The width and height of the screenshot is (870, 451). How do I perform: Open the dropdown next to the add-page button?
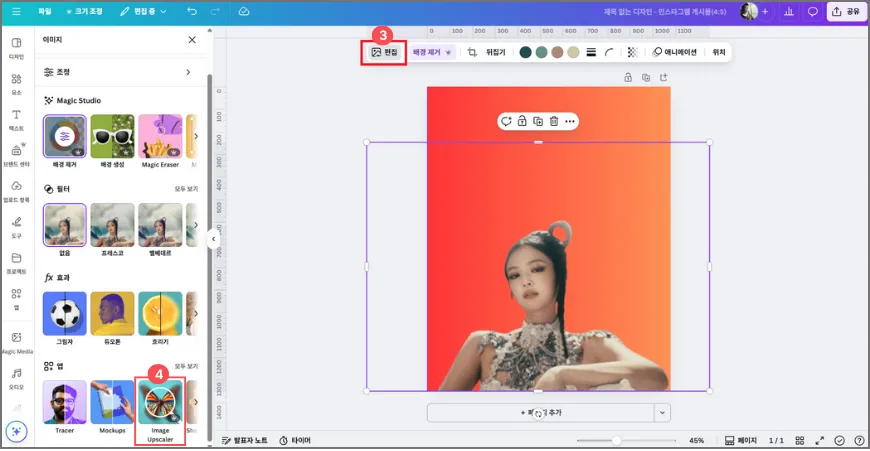click(x=661, y=412)
